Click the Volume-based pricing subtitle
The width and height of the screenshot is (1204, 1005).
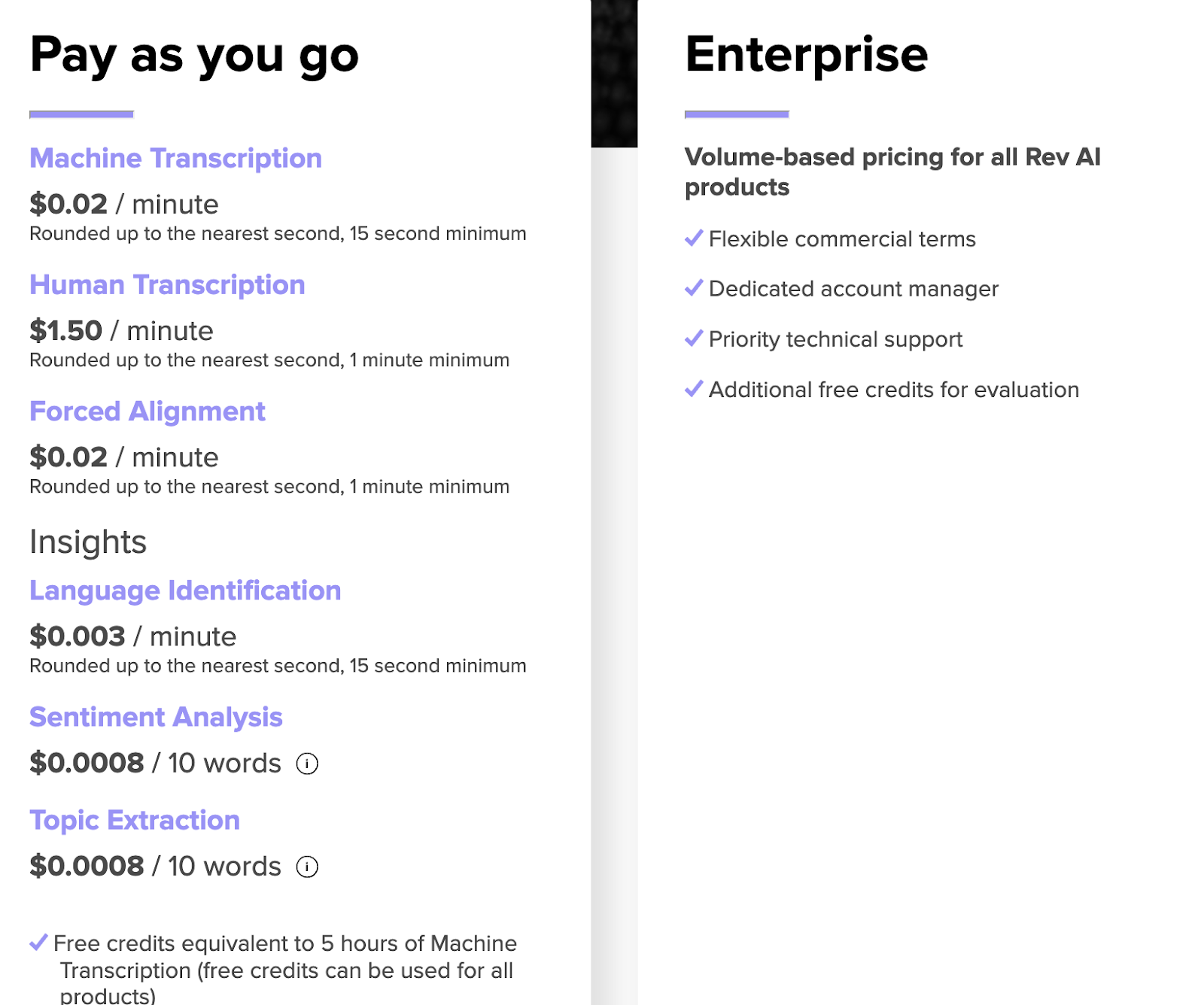pyautogui.click(x=892, y=172)
